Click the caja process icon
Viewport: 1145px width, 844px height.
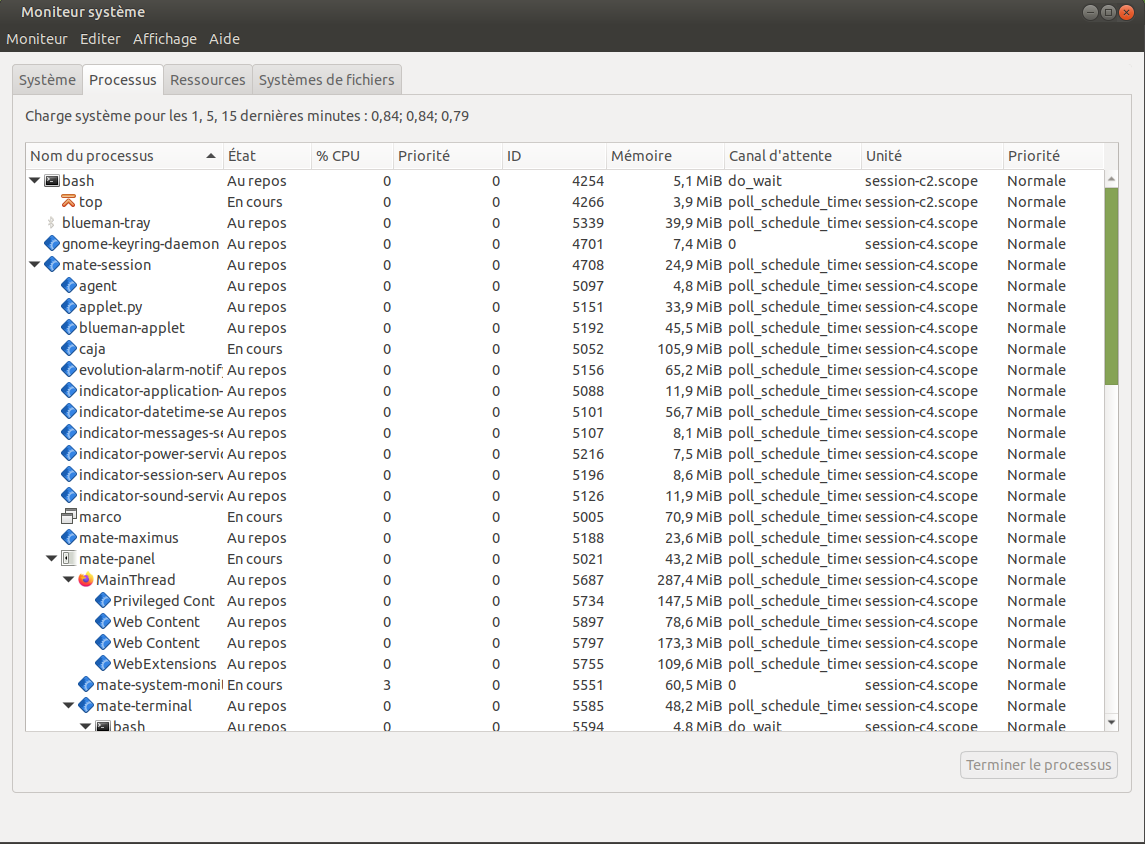(x=68, y=349)
